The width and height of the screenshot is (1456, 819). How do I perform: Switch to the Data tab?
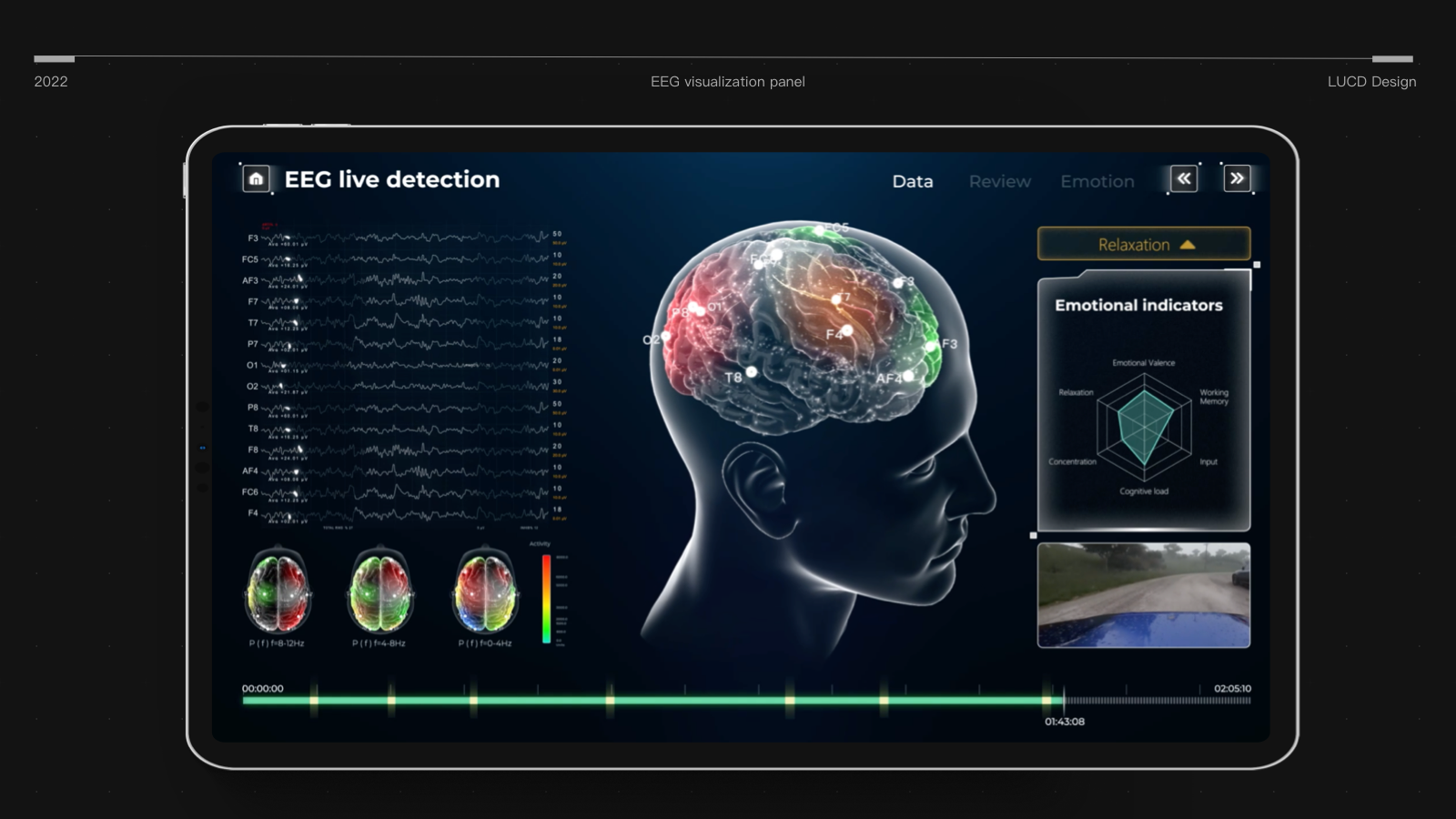pos(912,181)
